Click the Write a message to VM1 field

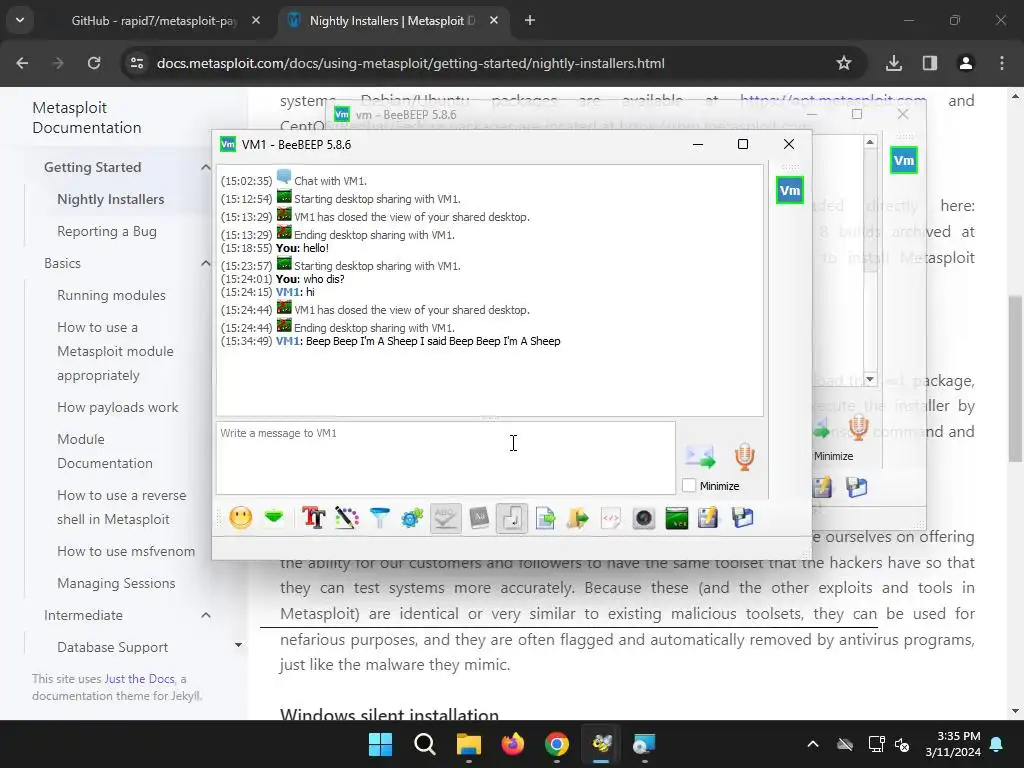click(446, 458)
